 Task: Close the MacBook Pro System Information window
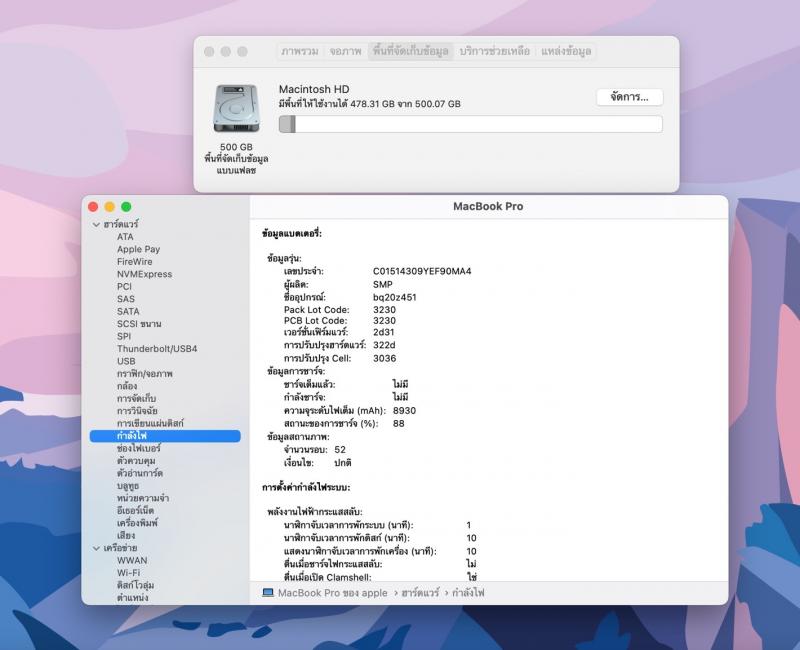pyautogui.click(x=93, y=207)
